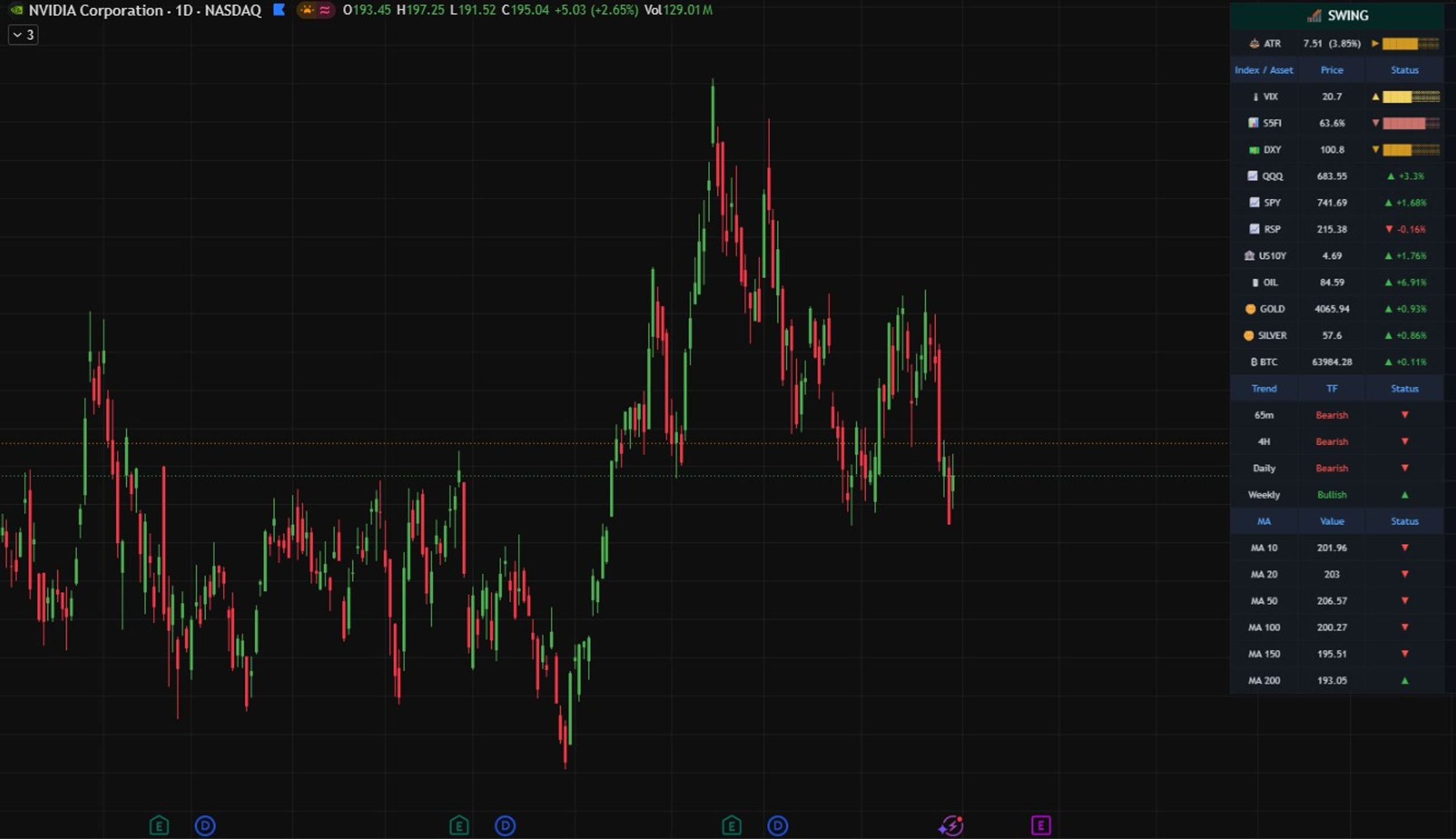
Task: Click the SWING bar-chart icon in panel header
Action: tap(1314, 16)
